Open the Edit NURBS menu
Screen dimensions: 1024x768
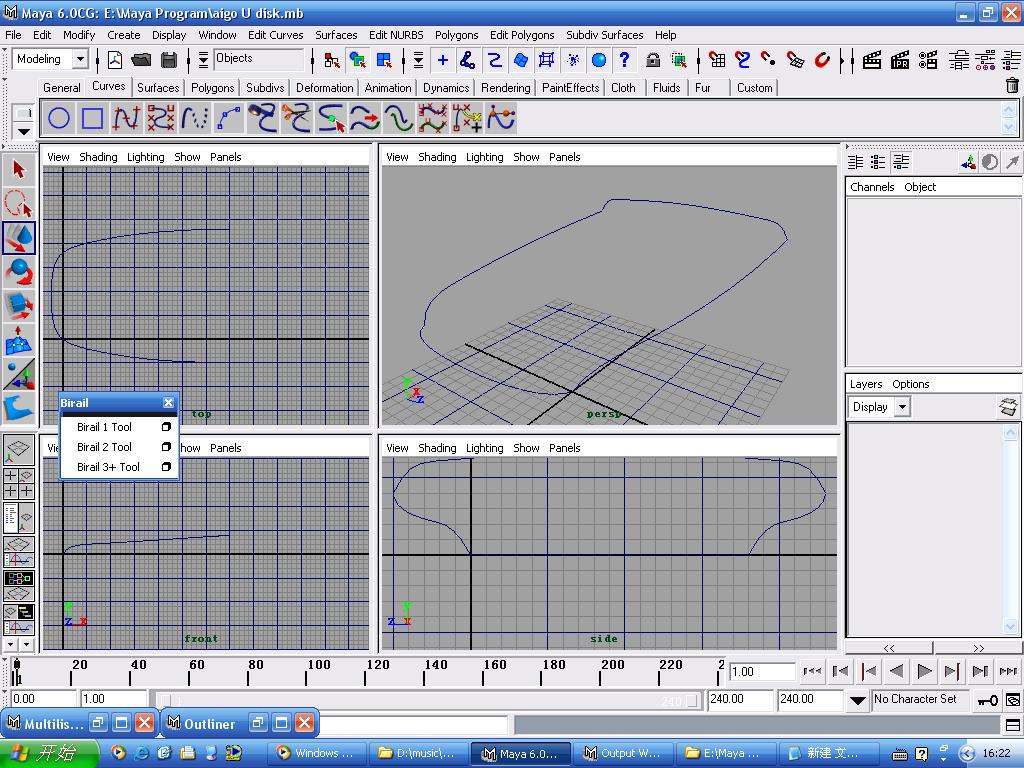pos(396,35)
